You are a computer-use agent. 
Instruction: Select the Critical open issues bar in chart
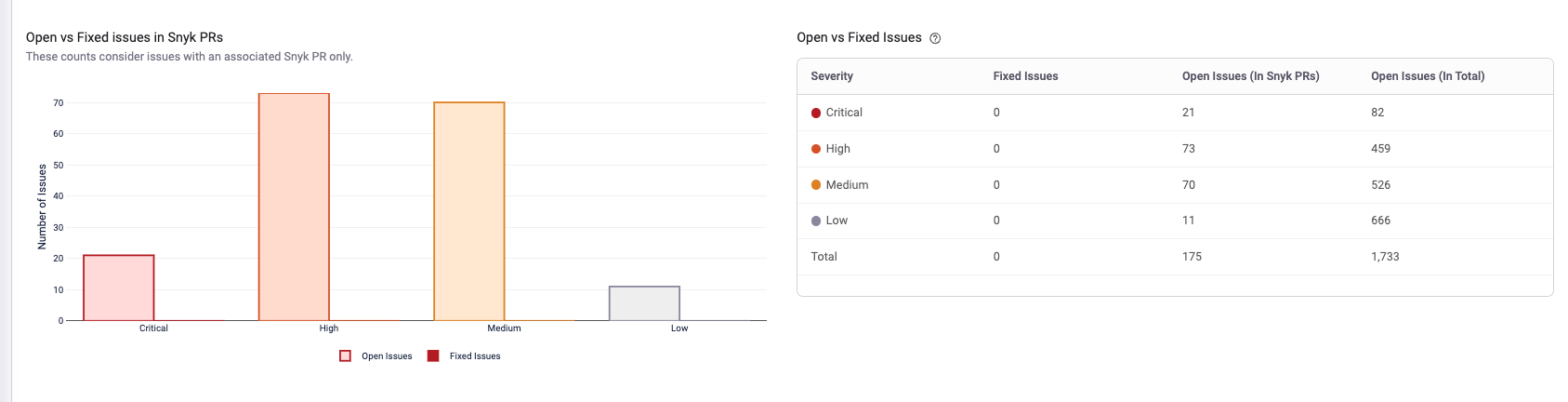(x=119, y=288)
